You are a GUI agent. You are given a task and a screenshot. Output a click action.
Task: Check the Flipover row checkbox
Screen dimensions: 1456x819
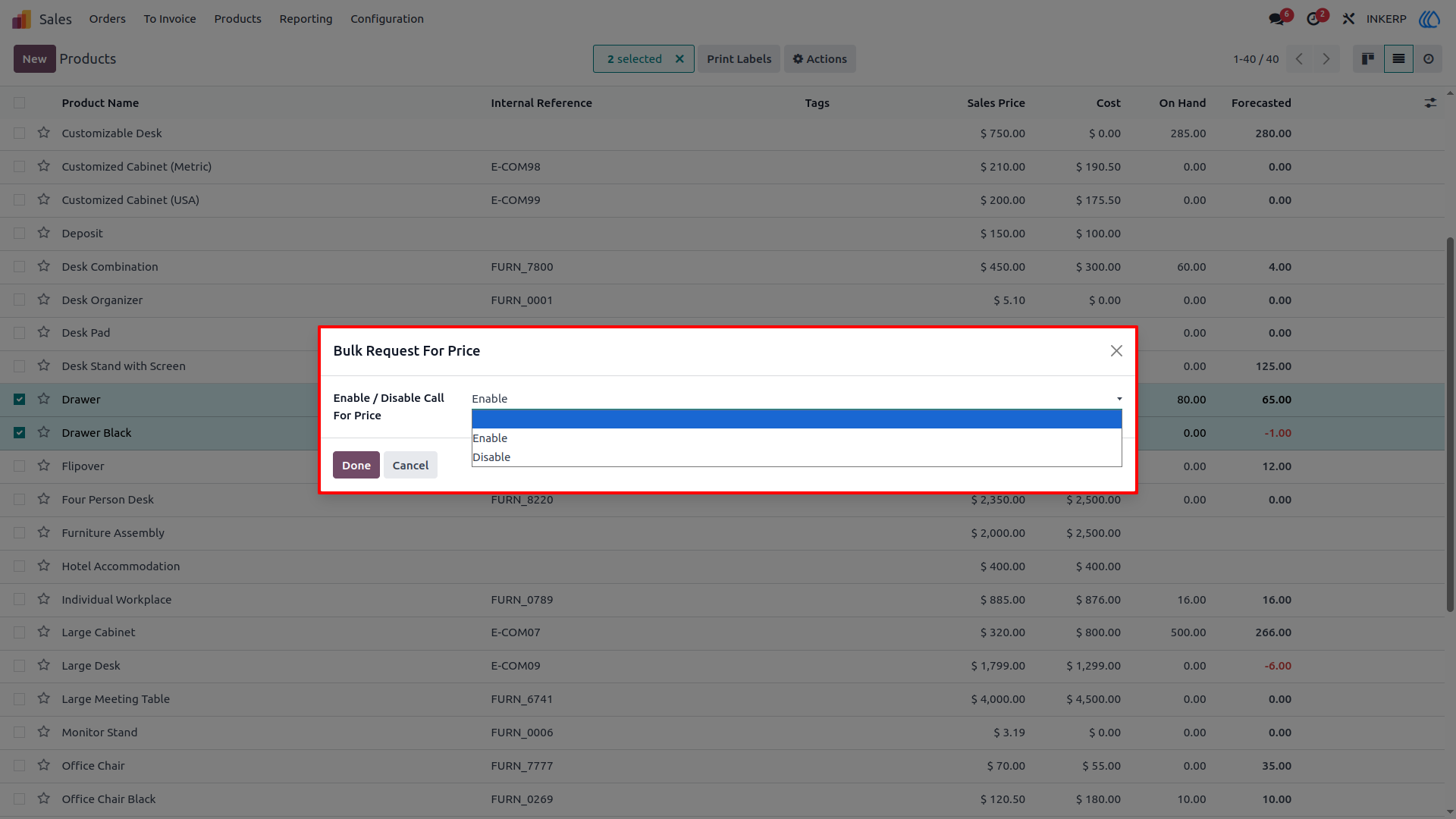point(20,466)
